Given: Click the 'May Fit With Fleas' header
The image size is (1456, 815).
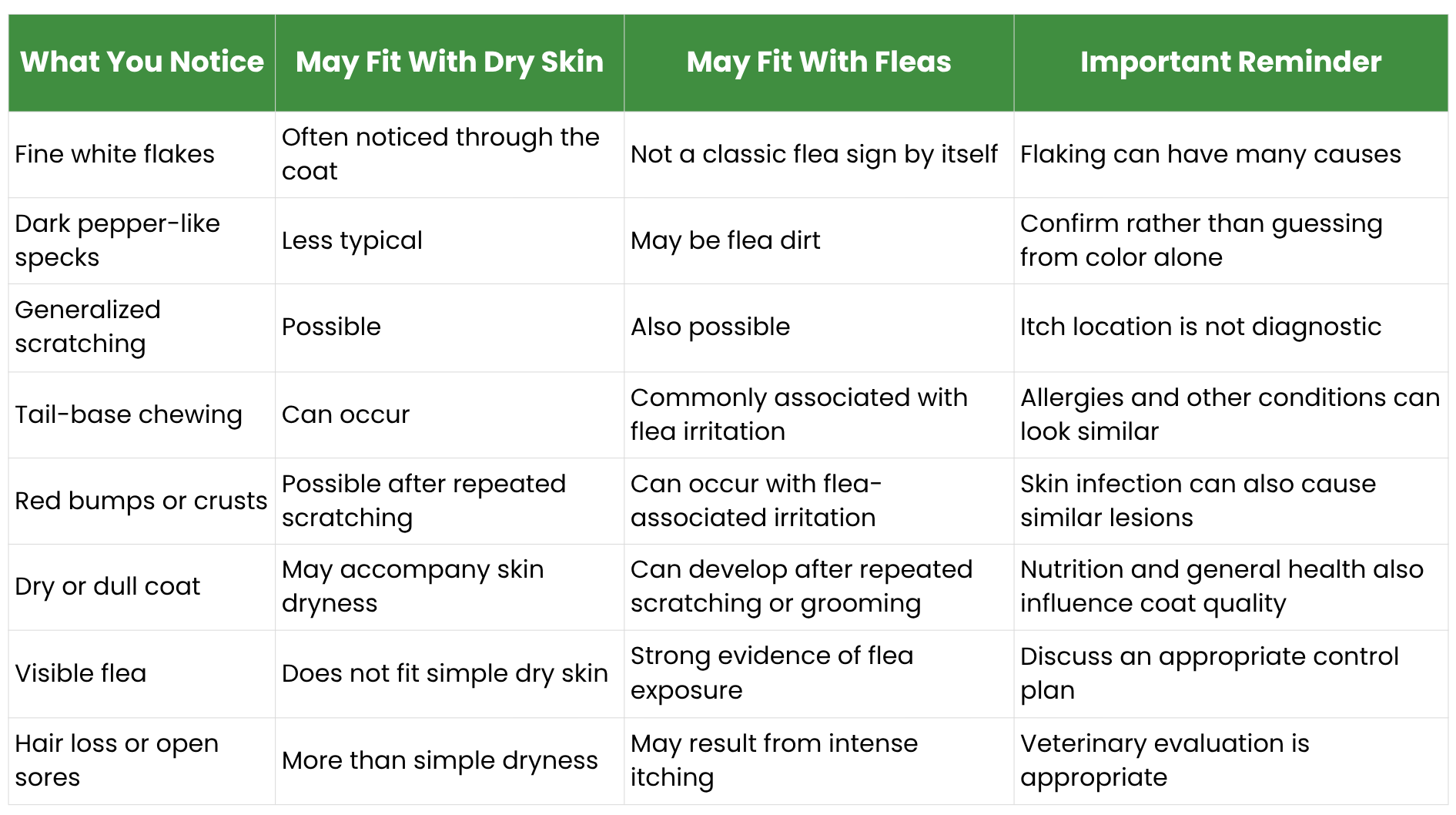Looking at the screenshot, I should (x=818, y=62).
